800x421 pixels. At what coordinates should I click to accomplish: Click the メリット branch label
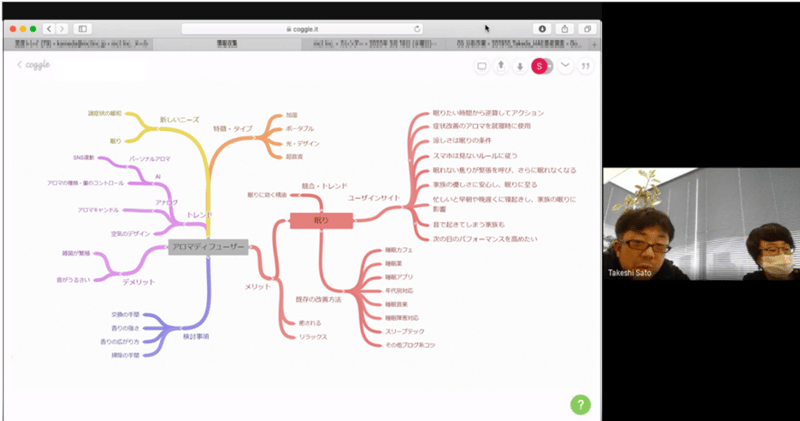258,287
